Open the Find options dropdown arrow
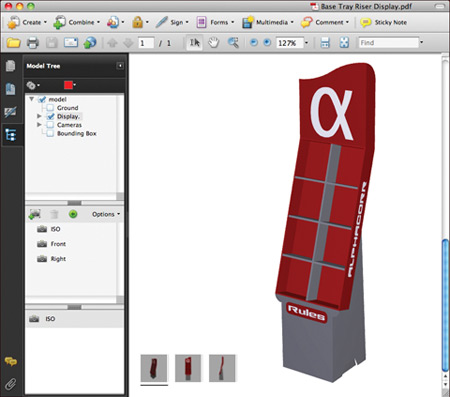This screenshot has width=450, height=397. (x=422, y=42)
